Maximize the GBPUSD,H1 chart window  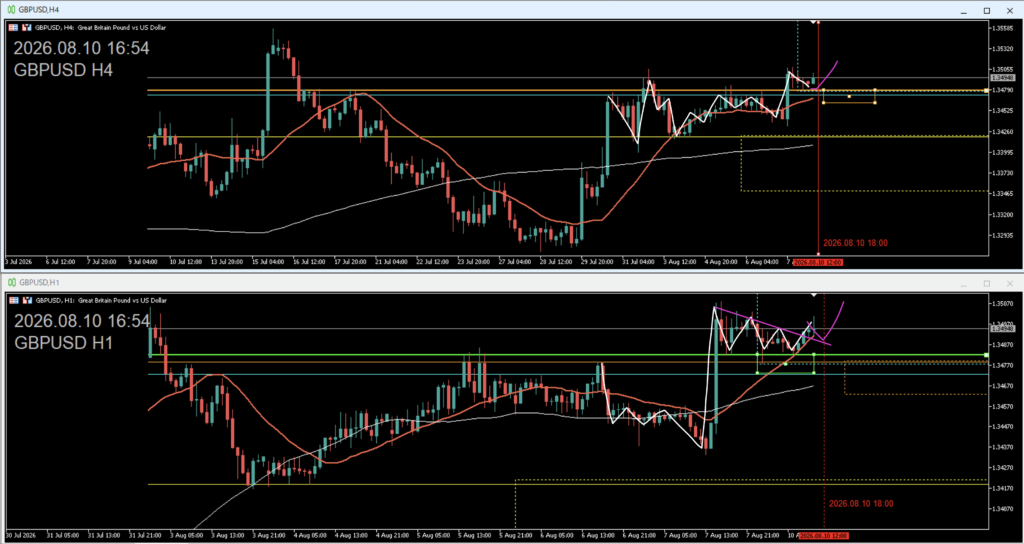point(987,283)
